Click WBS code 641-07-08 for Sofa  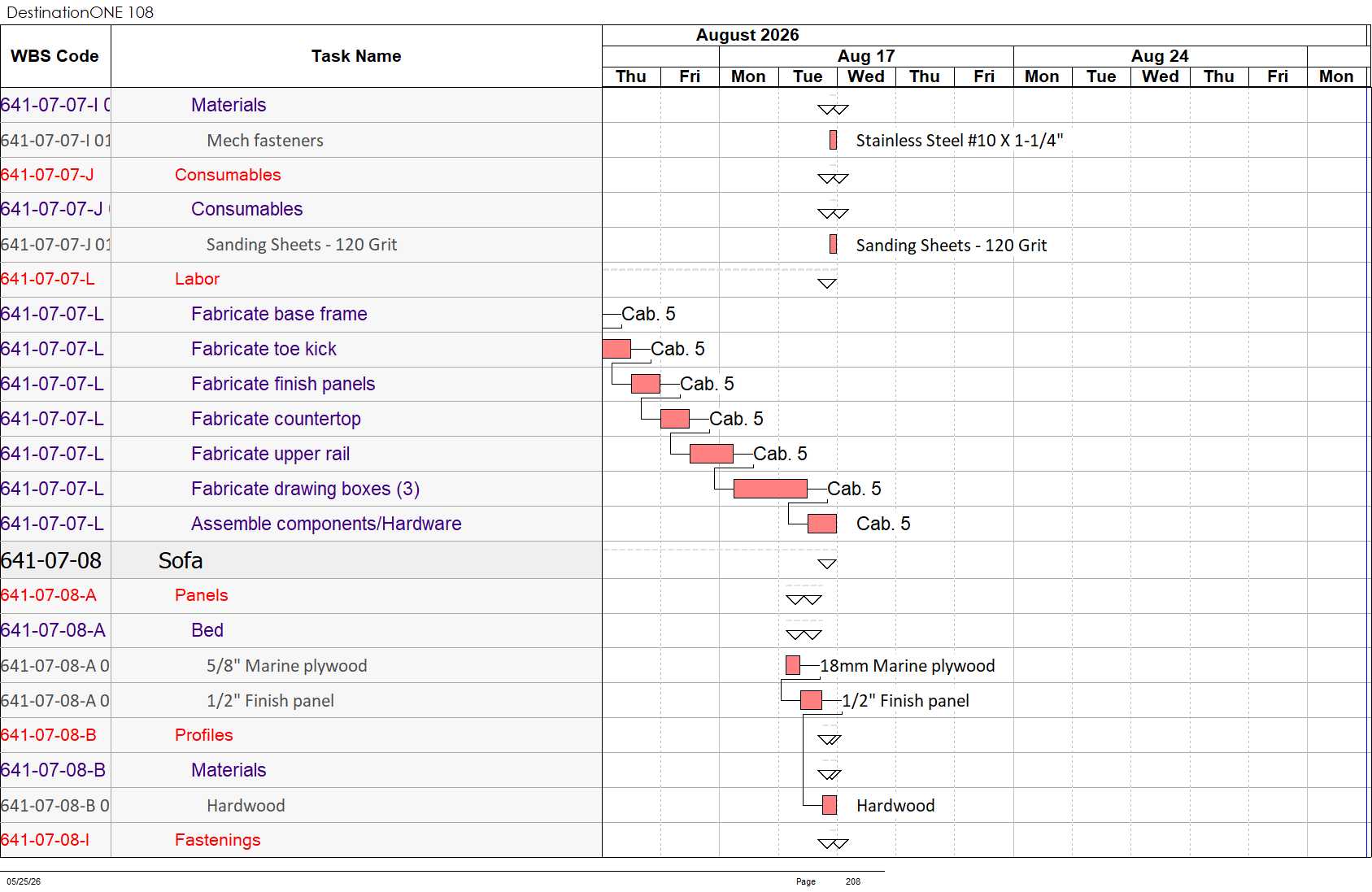51,560
